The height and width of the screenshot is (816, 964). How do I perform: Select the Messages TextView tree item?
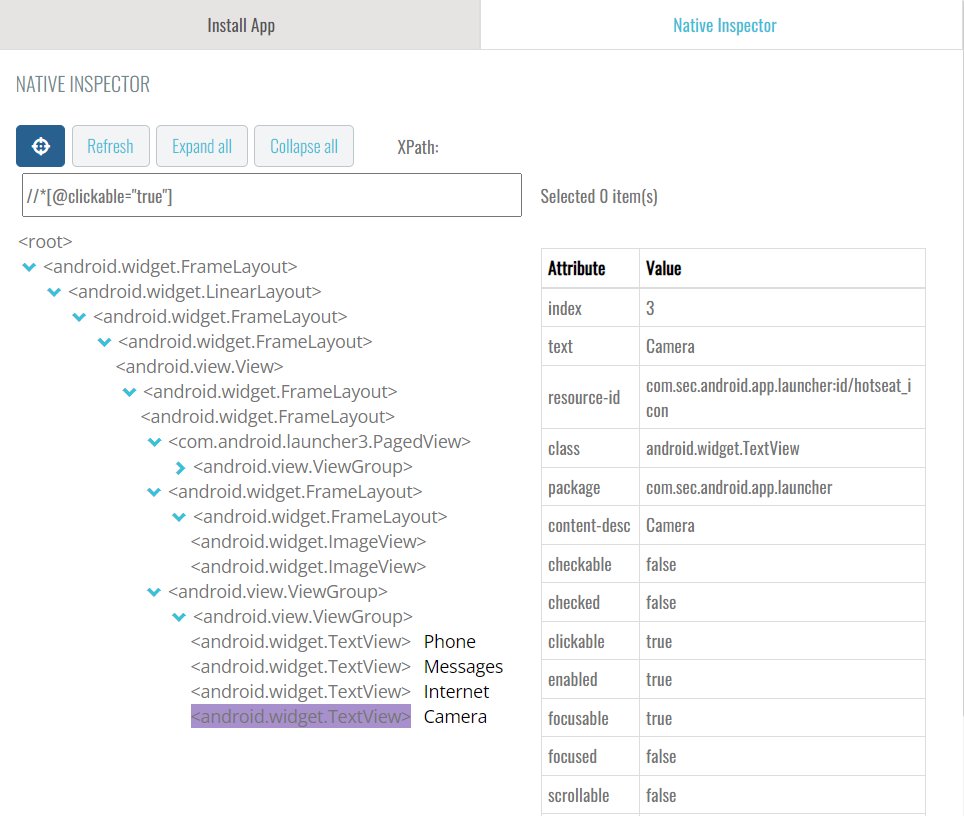click(x=301, y=667)
